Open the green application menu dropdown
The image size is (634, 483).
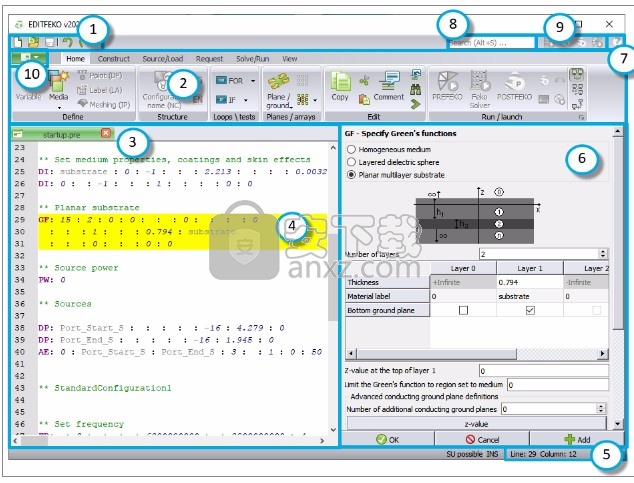(x=30, y=58)
